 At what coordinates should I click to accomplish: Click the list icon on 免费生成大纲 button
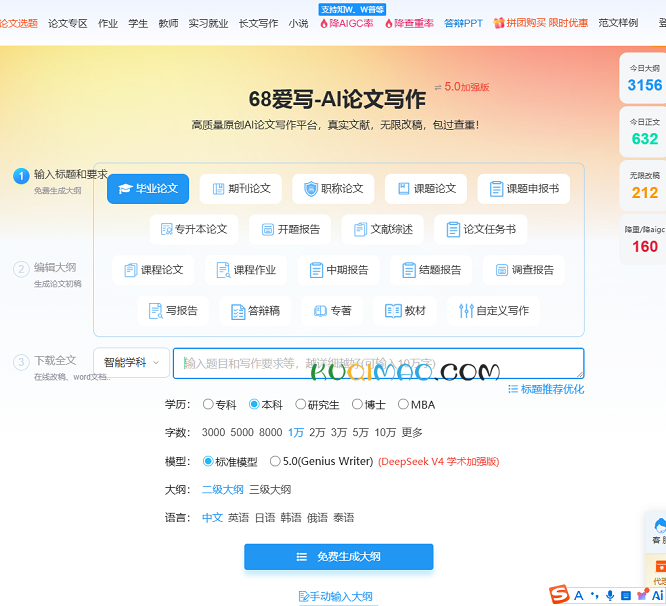coord(302,557)
